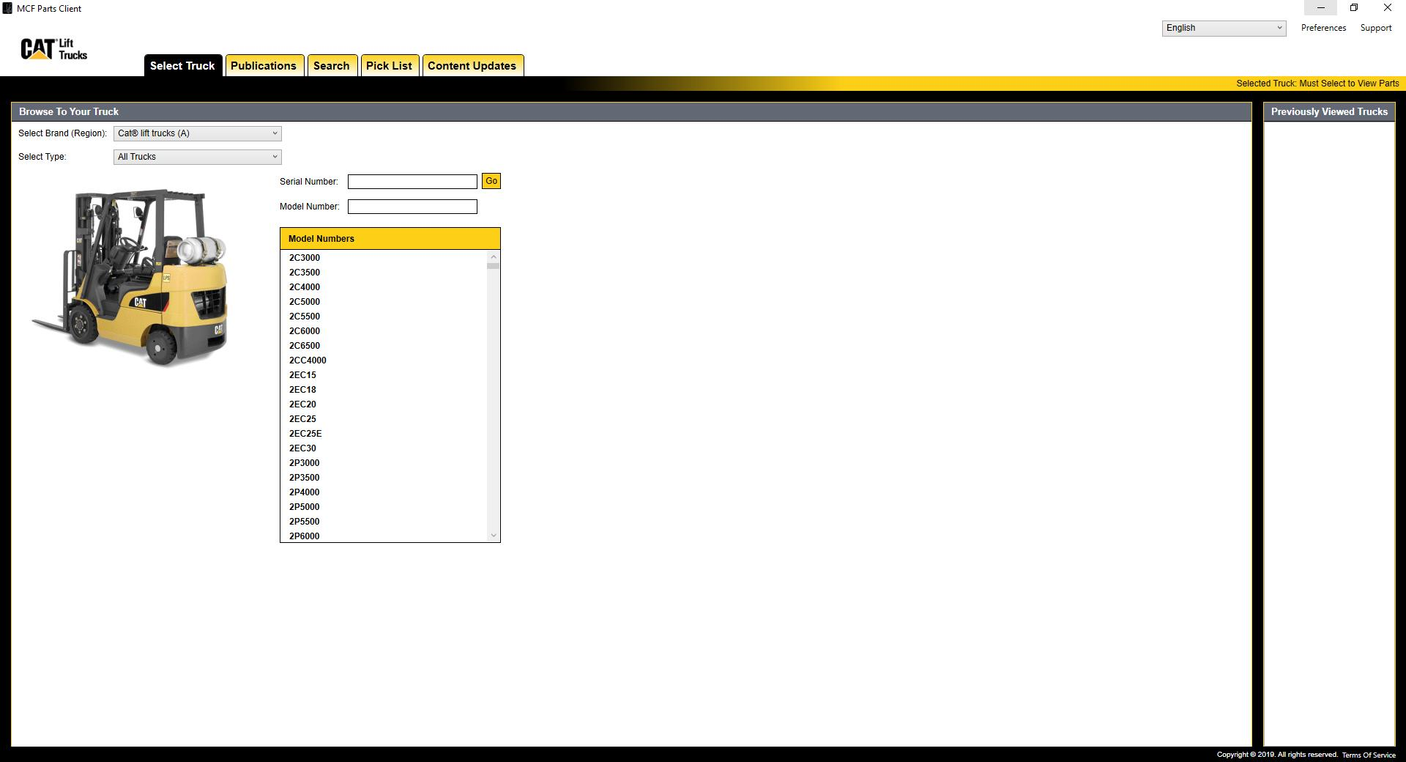Open the Content Updates tab
Image resolution: width=1406 pixels, height=762 pixels.
pyautogui.click(x=472, y=65)
